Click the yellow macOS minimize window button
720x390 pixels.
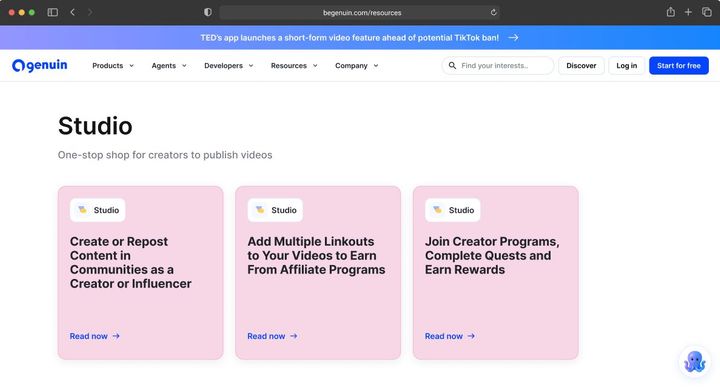pyautogui.click(x=22, y=12)
